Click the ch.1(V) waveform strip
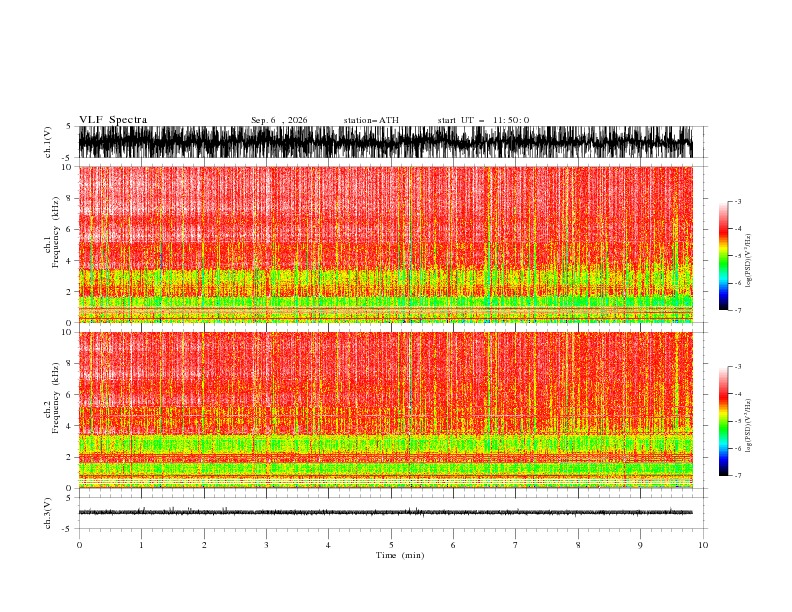The image size is (792, 612). coord(385,142)
